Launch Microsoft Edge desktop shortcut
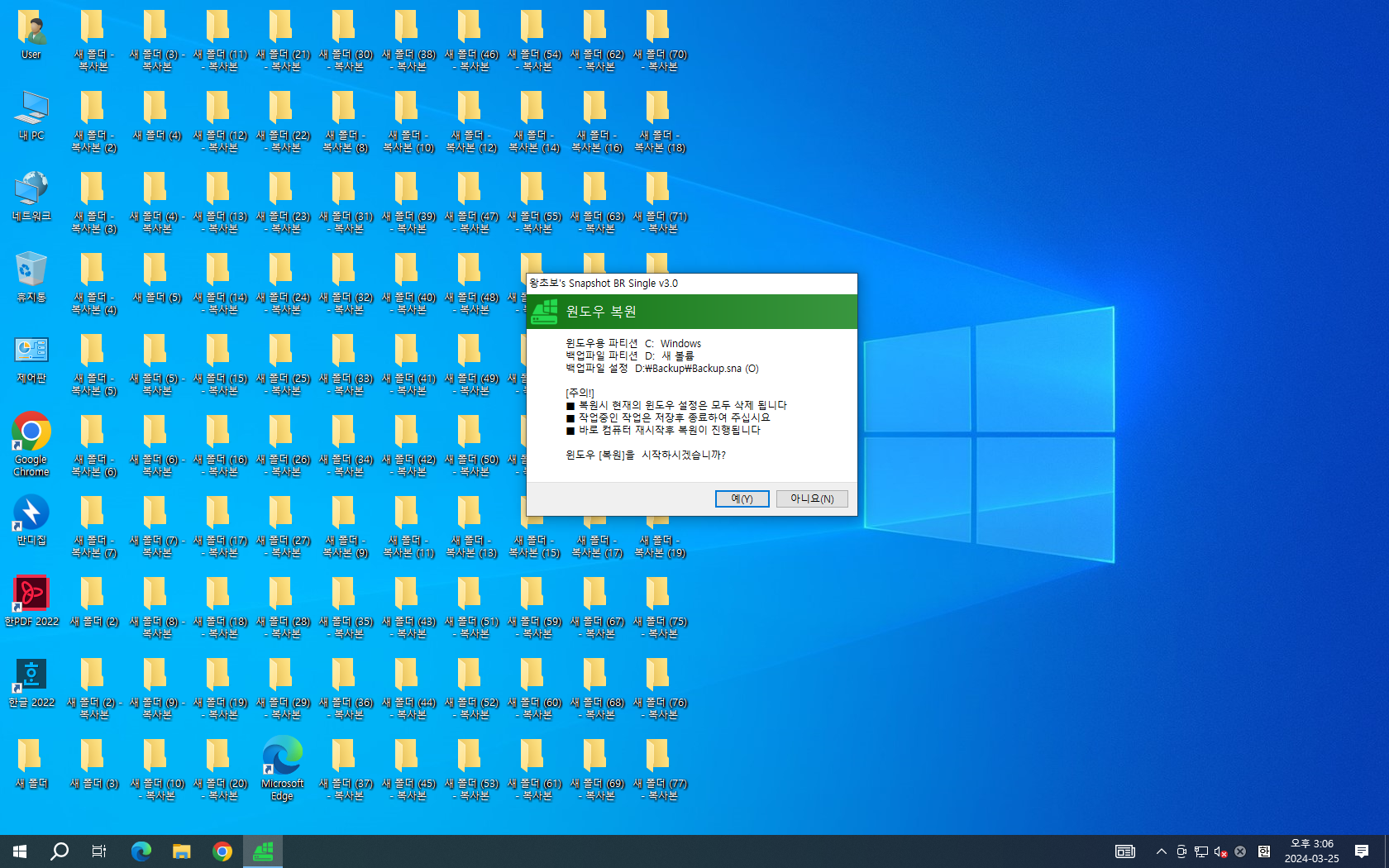 click(x=283, y=769)
